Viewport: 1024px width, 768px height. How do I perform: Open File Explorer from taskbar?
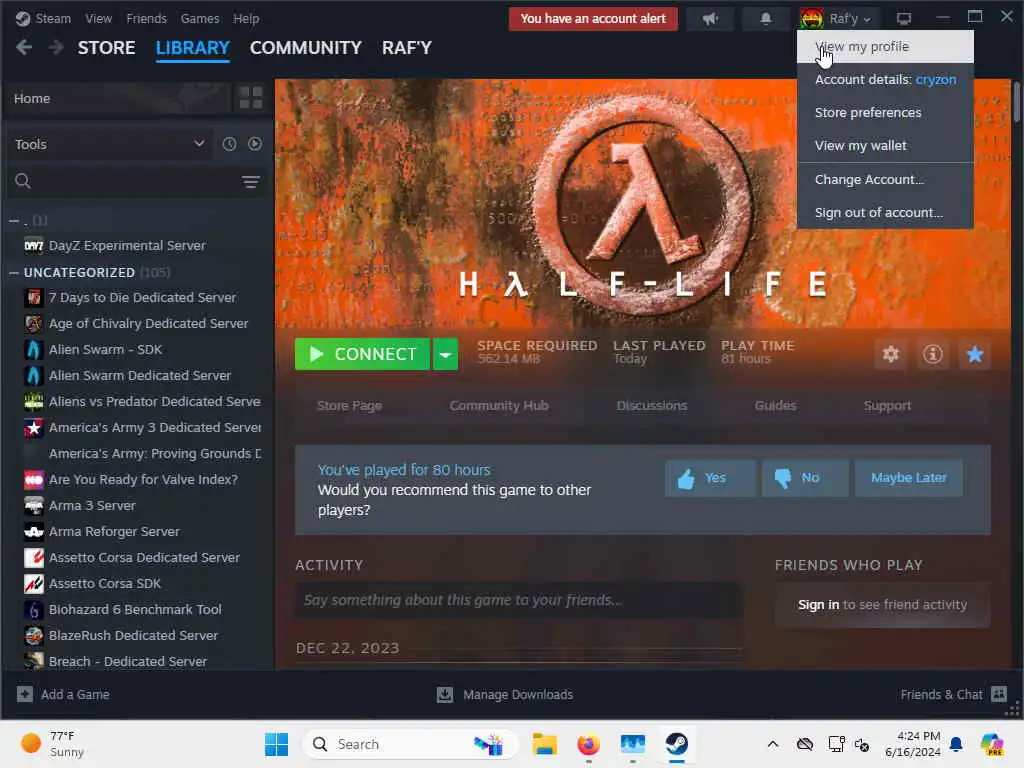pyautogui.click(x=544, y=744)
